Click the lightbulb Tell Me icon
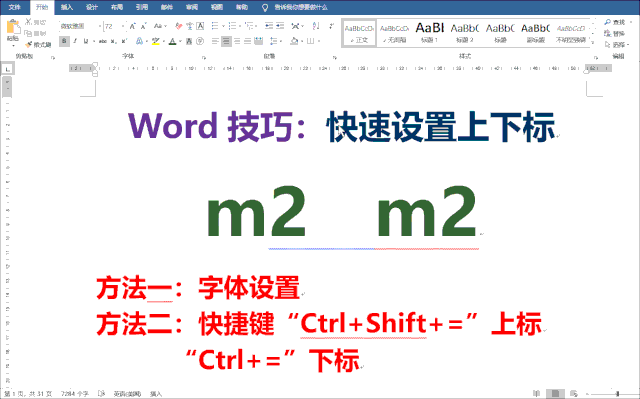 click(265, 7)
